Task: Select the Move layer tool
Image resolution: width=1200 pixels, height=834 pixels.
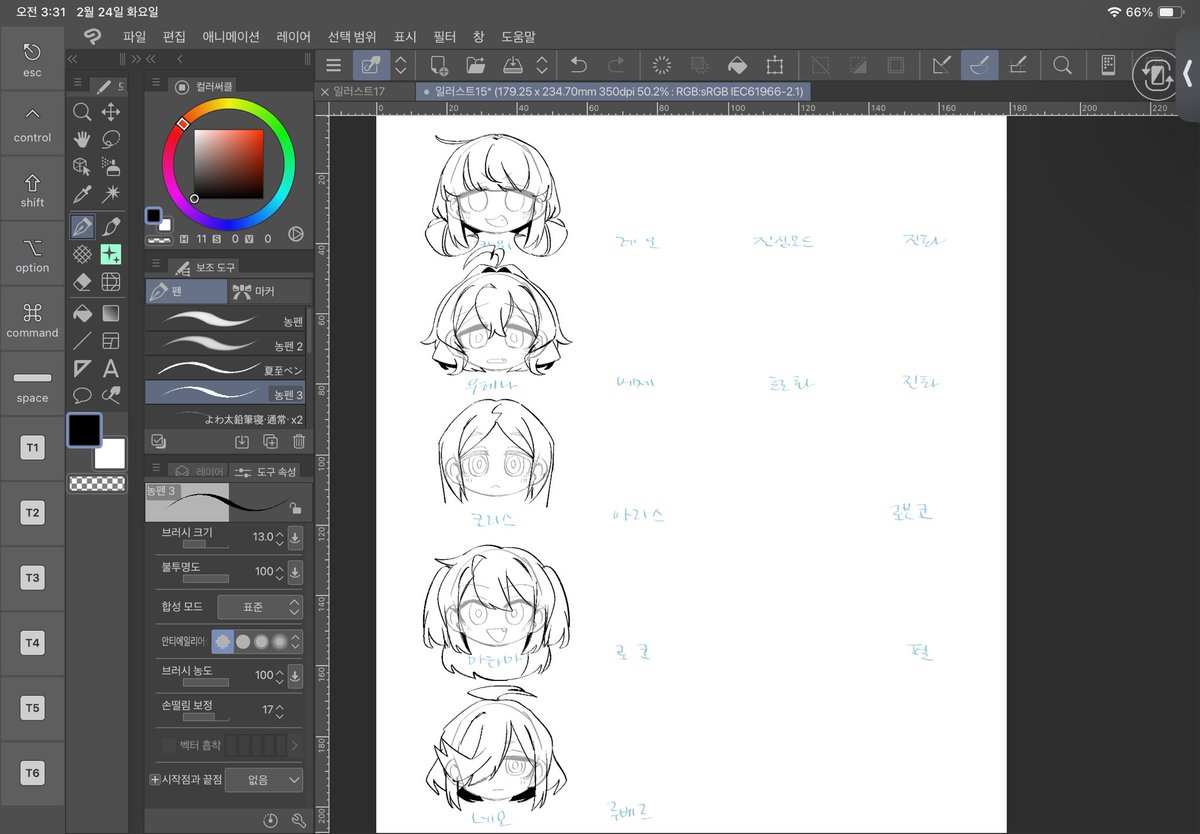Action: 111,112
